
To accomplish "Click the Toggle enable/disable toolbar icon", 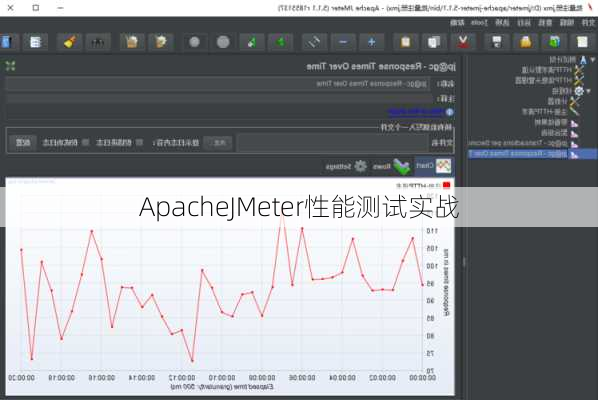I will point(314,42).
